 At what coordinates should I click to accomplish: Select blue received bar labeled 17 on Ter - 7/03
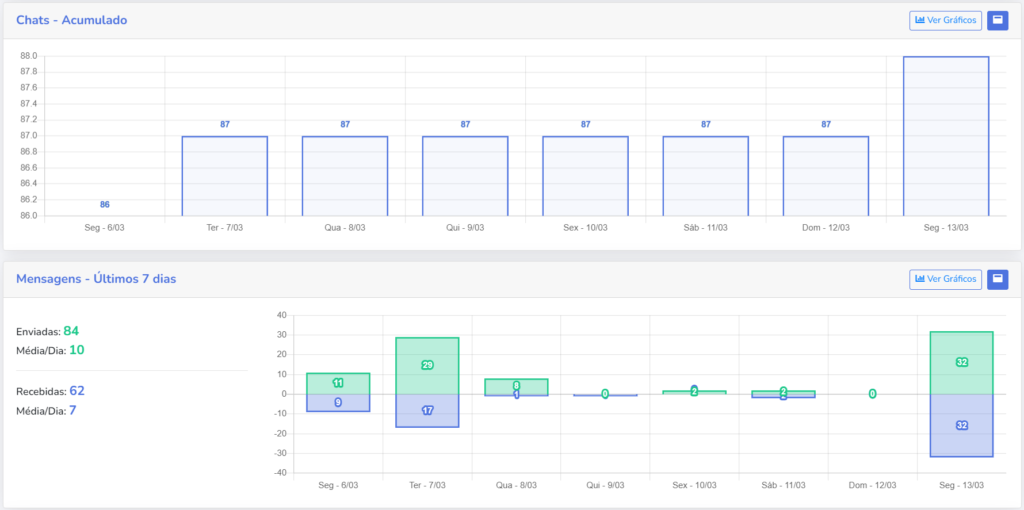[x=427, y=411]
